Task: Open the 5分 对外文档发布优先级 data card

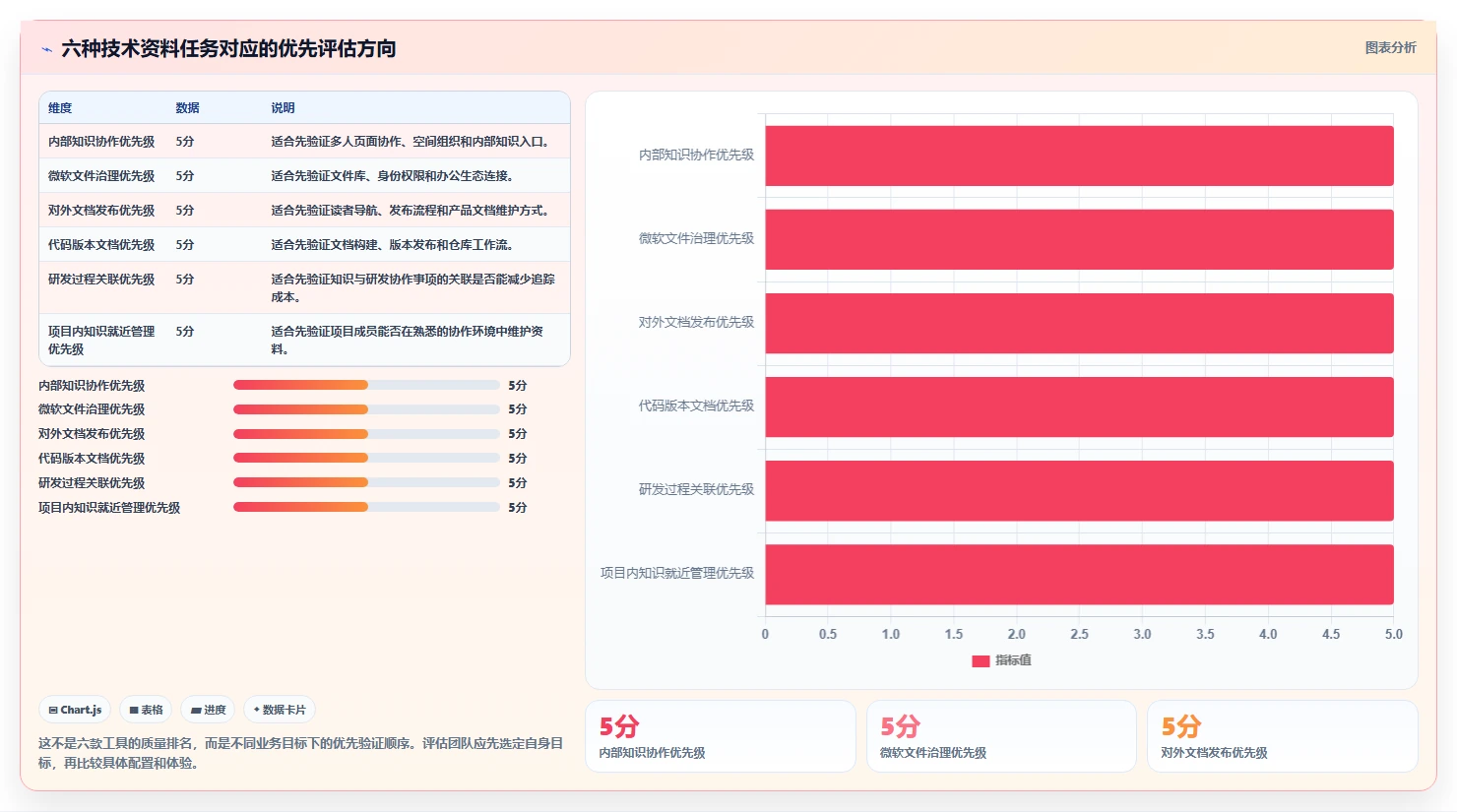Action: pos(1283,736)
